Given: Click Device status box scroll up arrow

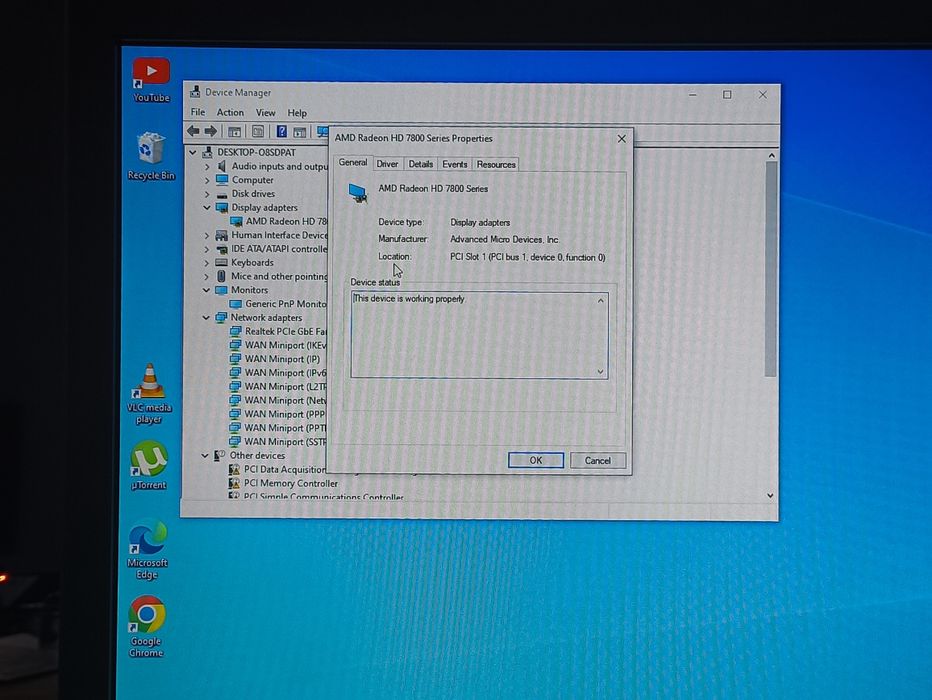Looking at the screenshot, I should pyautogui.click(x=600, y=301).
